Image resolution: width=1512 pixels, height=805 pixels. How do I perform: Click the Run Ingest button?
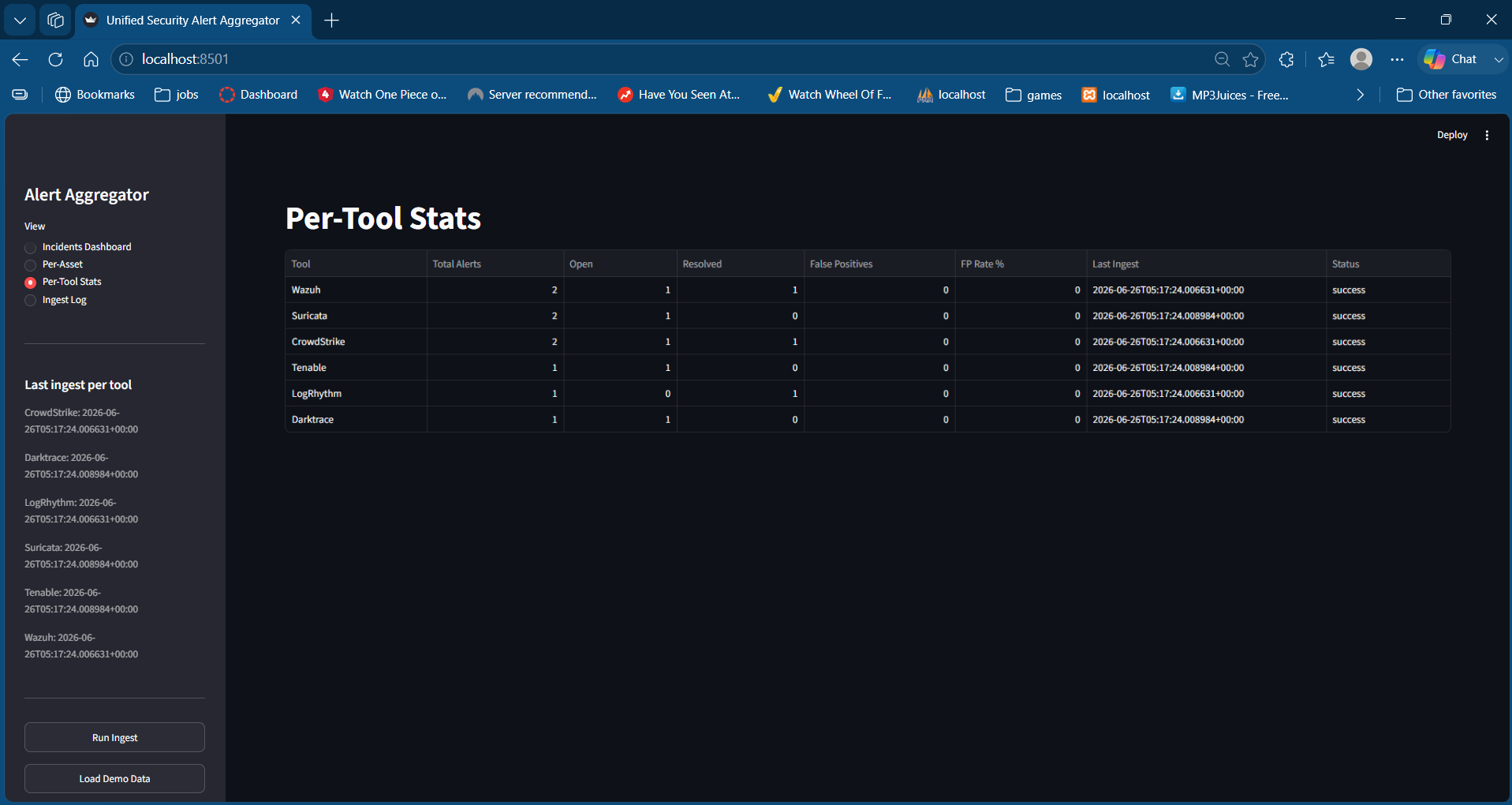(x=114, y=737)
